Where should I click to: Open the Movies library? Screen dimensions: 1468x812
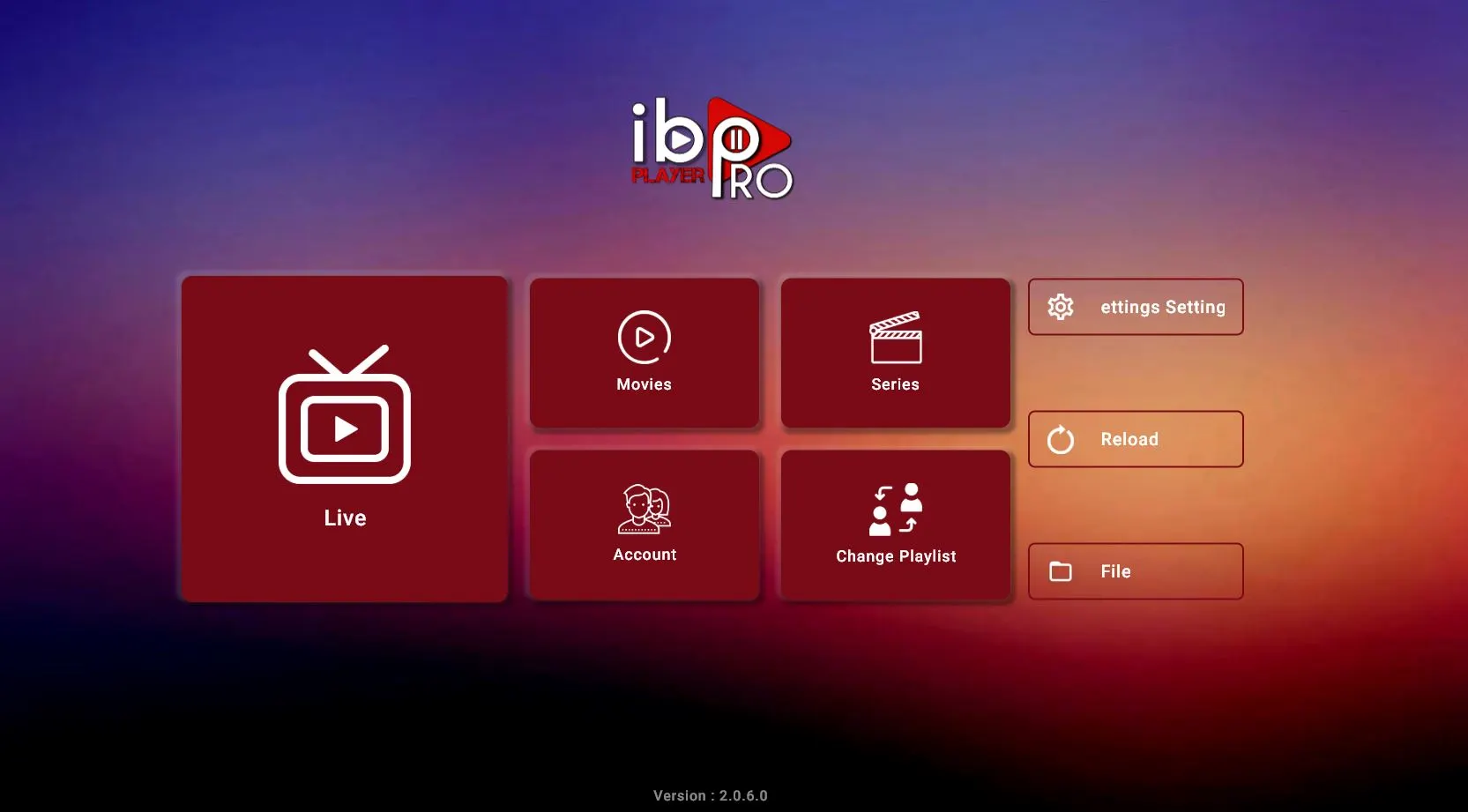tap(645, 353)
